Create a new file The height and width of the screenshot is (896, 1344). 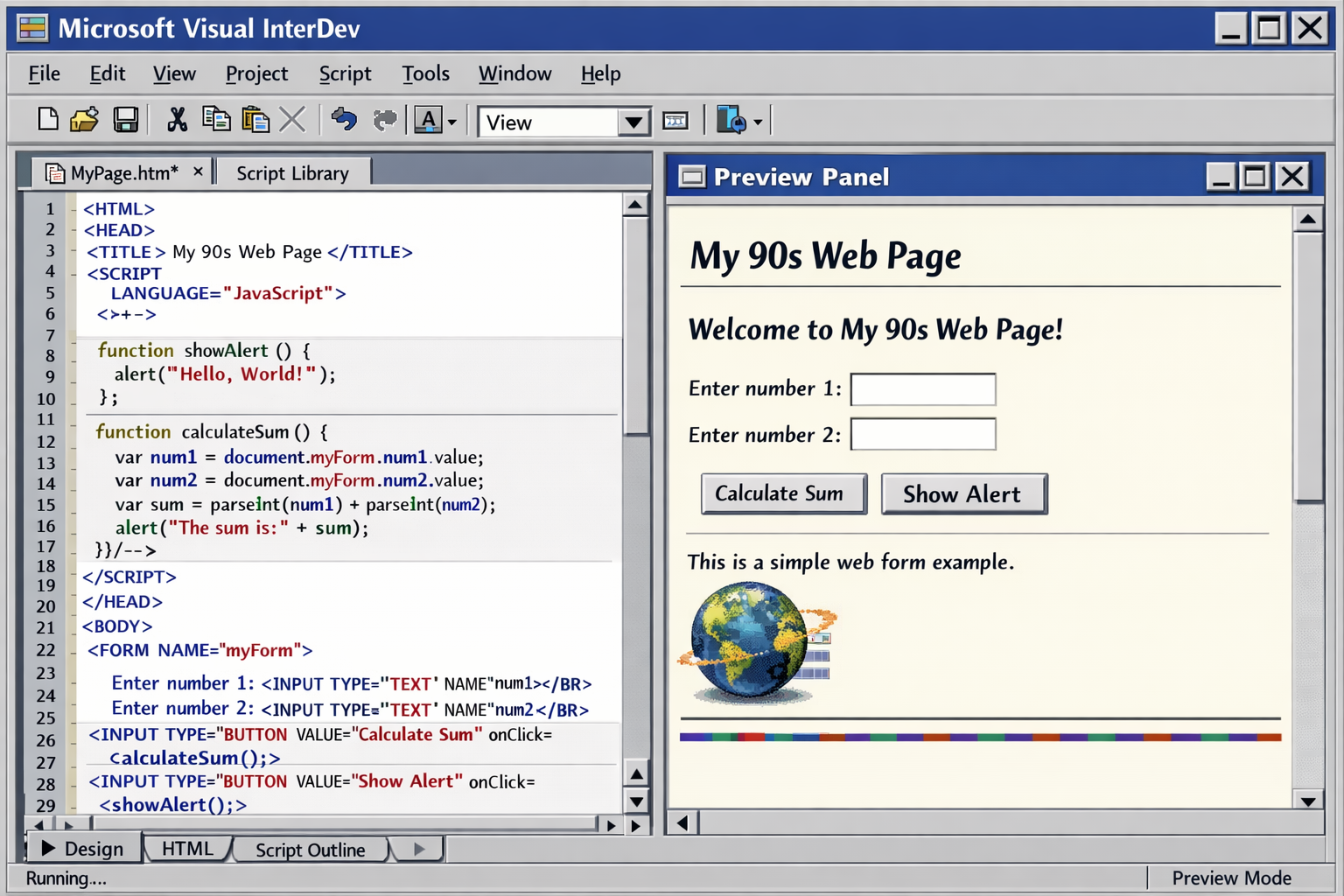tap(48, 120)
